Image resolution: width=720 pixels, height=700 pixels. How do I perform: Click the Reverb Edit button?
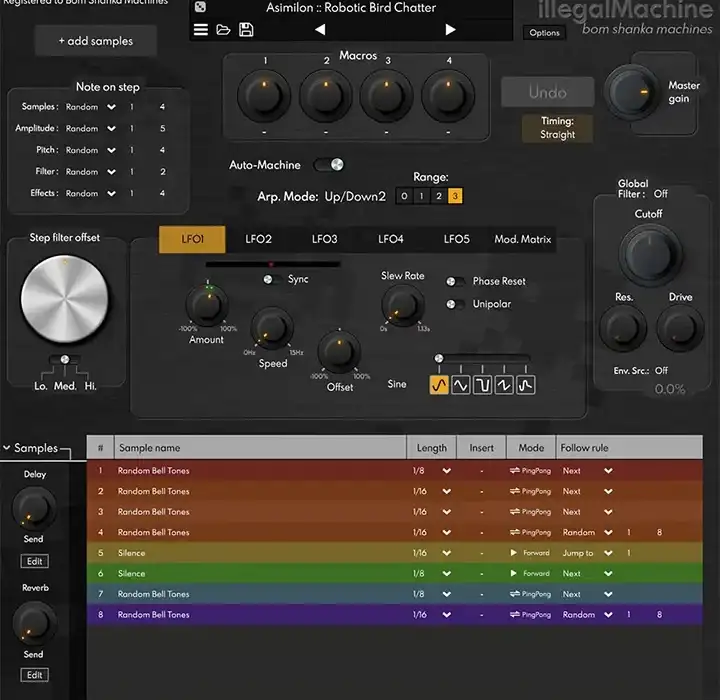click(34, 675)
